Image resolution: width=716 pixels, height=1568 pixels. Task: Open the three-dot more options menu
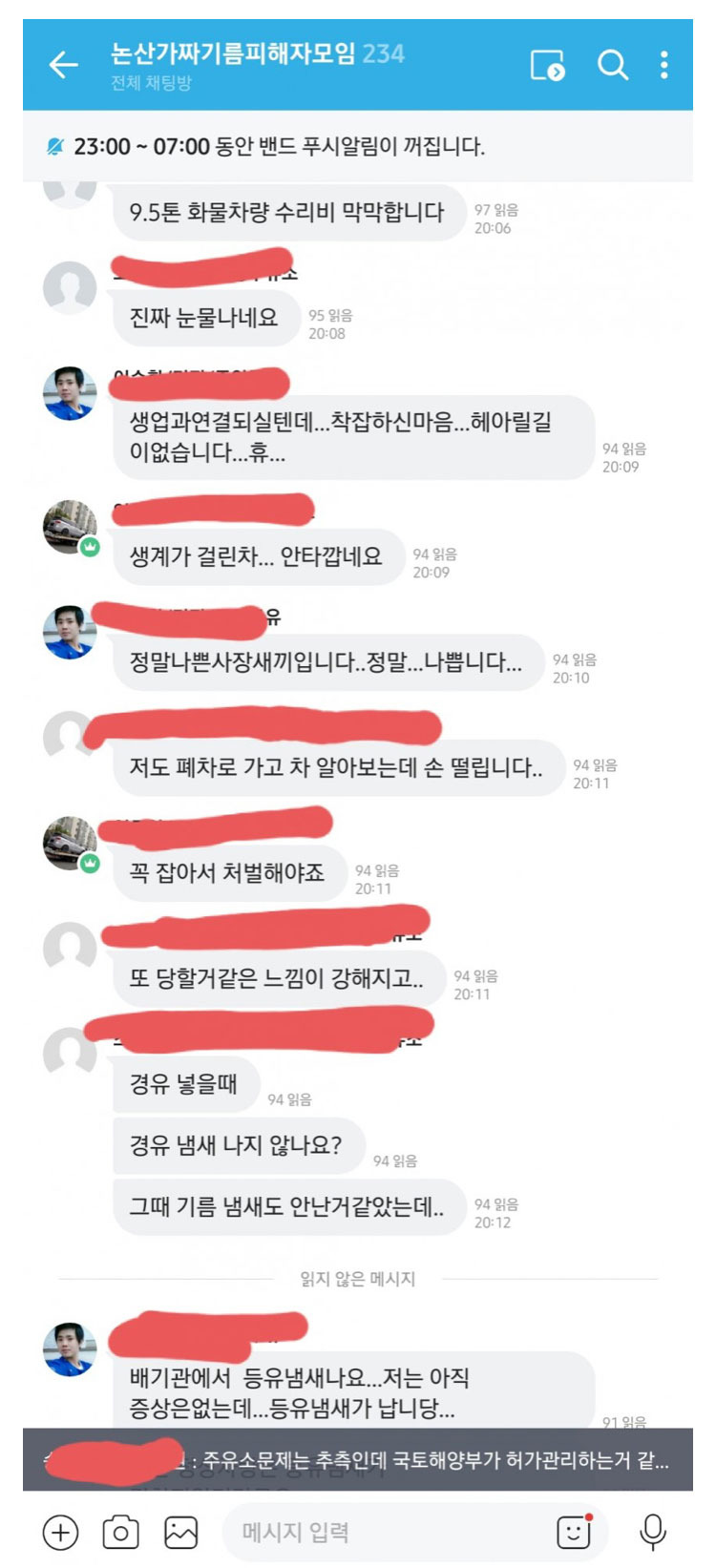[664, 65]
